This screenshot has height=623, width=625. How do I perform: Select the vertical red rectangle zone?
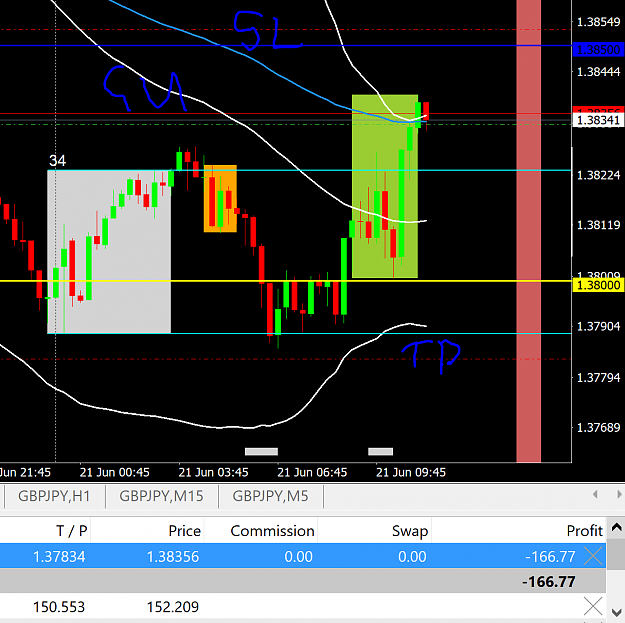(x=529, y=231)
